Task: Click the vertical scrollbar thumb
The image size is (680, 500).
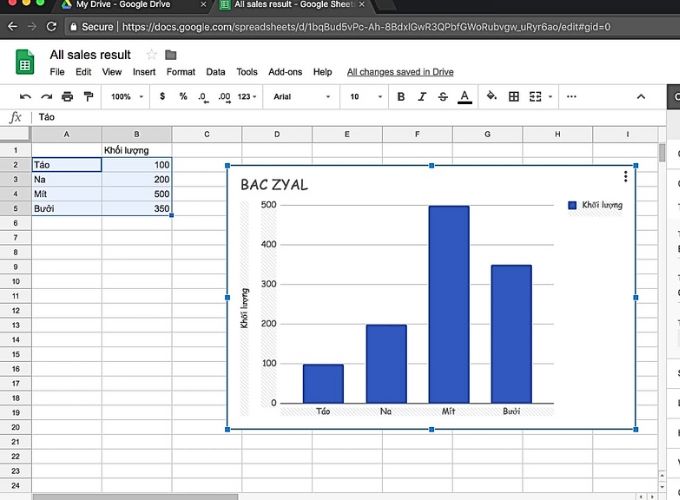Action: [x=662, y=153]
